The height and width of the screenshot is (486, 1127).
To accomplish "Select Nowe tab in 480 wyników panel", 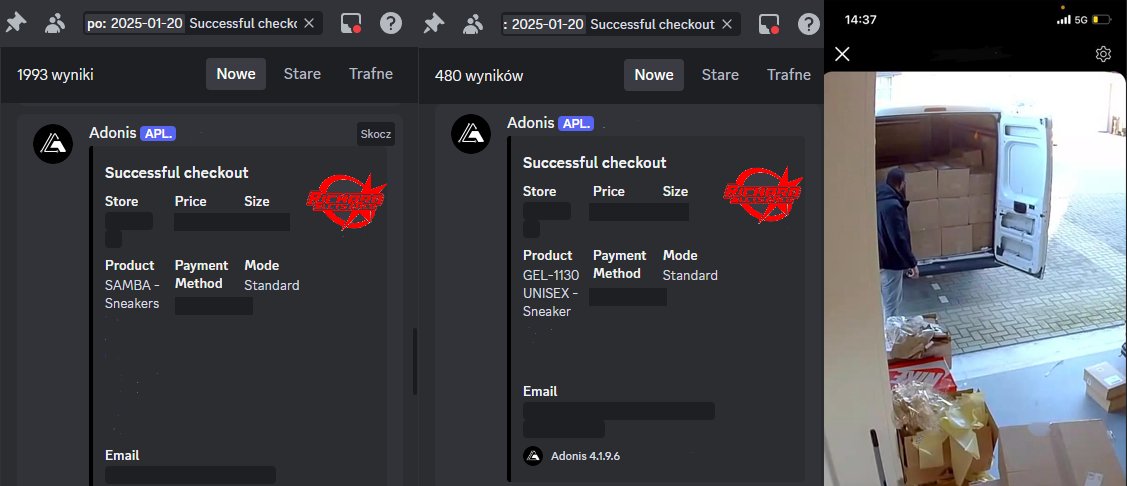I will point(653,75).
